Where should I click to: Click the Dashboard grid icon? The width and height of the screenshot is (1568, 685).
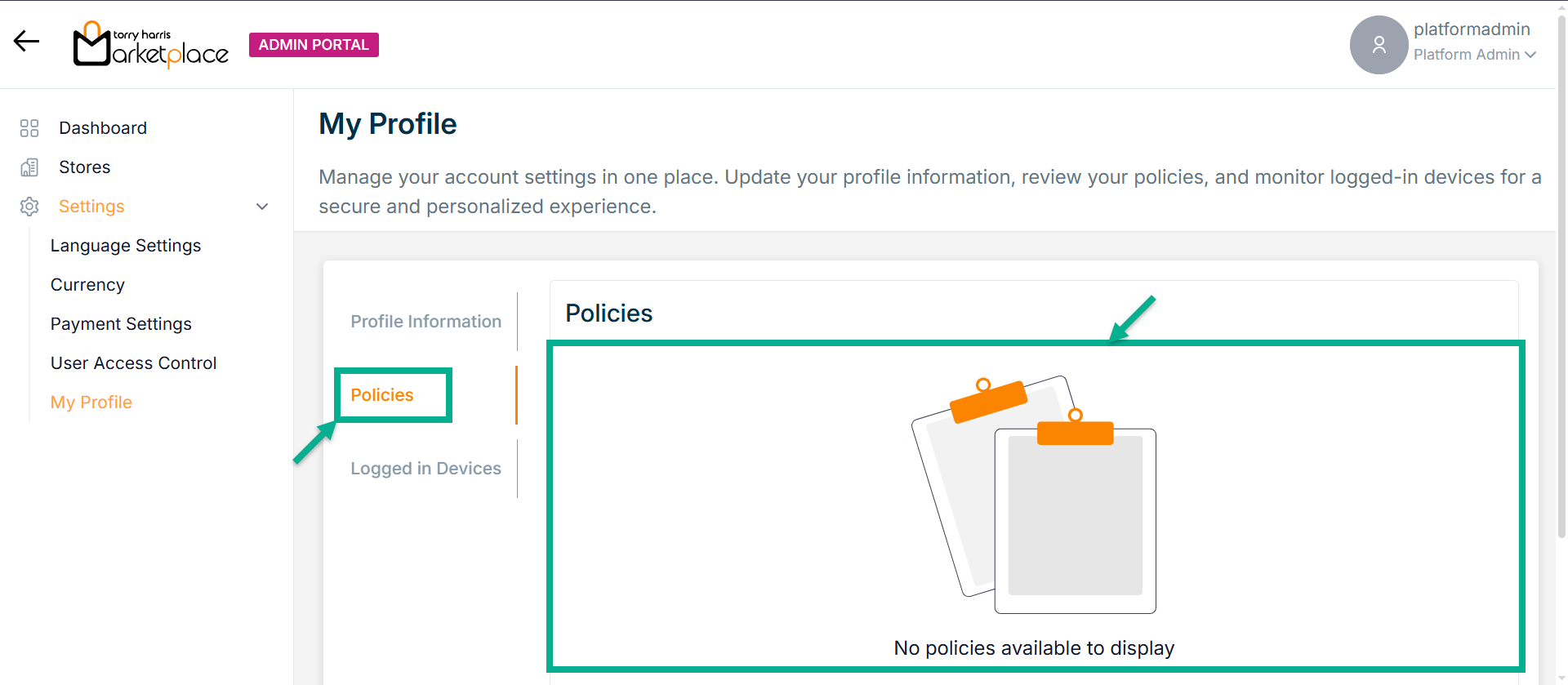29,128
